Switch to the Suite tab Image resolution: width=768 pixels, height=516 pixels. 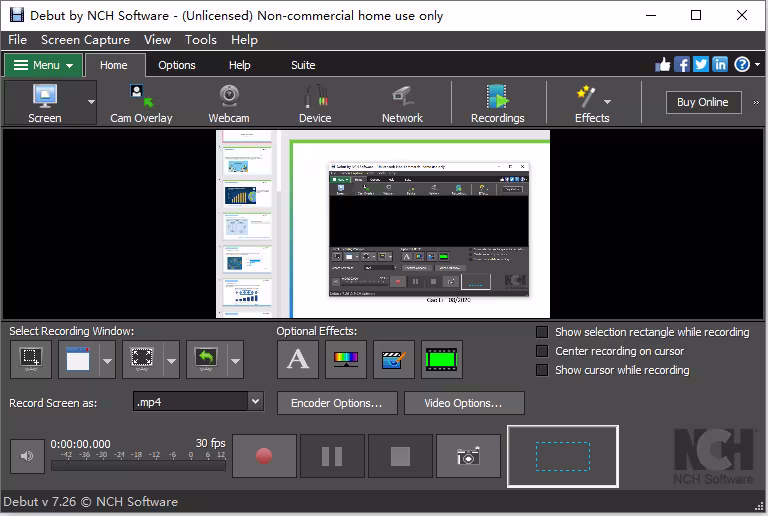coord(303,65)
